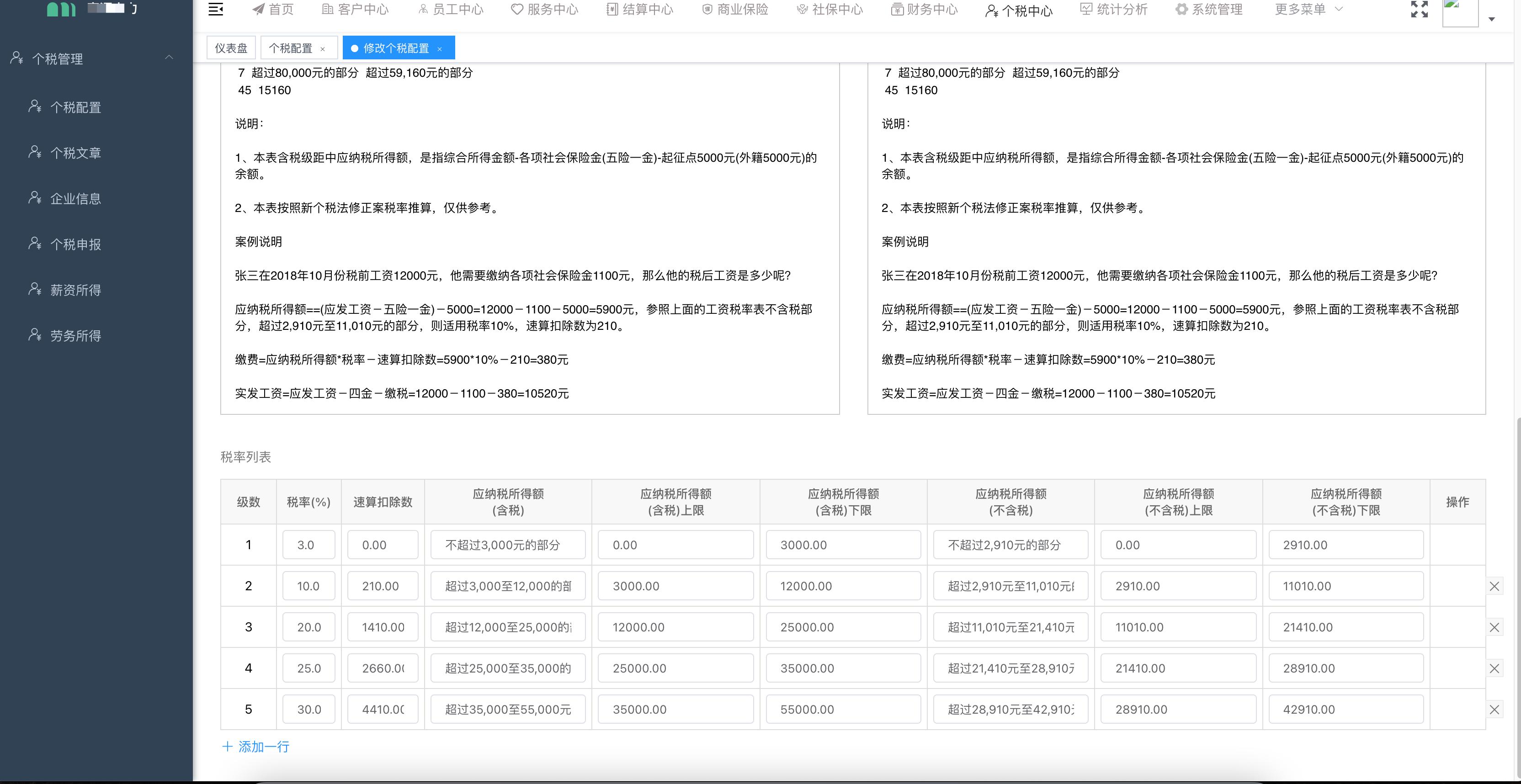Navigate to 客户中心
This screenshot has width=1521, height=784.
point(355,9)
